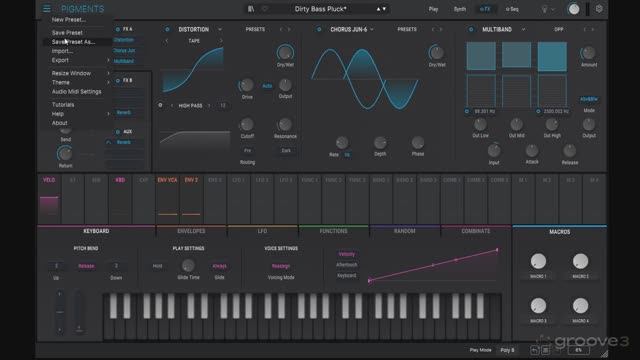This screenshot has height=360, width=640.
Task: Toggle the Chorus Jun-6 power button
Action: [319, 29]
